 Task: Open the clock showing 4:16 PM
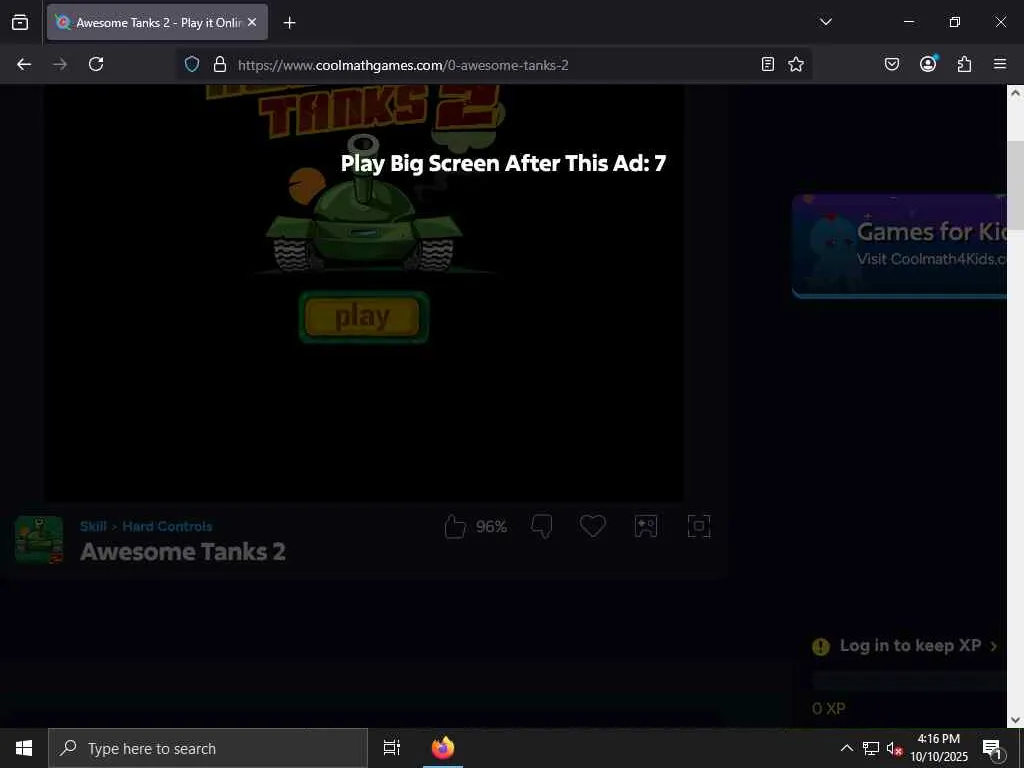[x=939, y=748]
